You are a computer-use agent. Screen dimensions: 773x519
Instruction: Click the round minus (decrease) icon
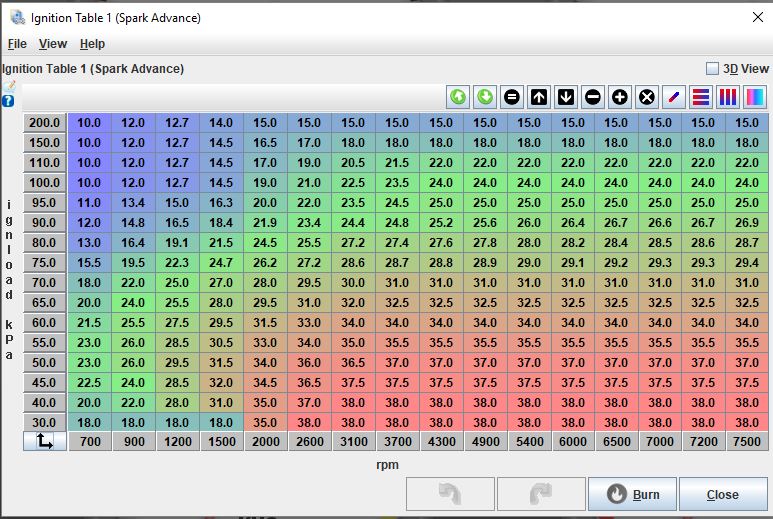click(593, 97)
